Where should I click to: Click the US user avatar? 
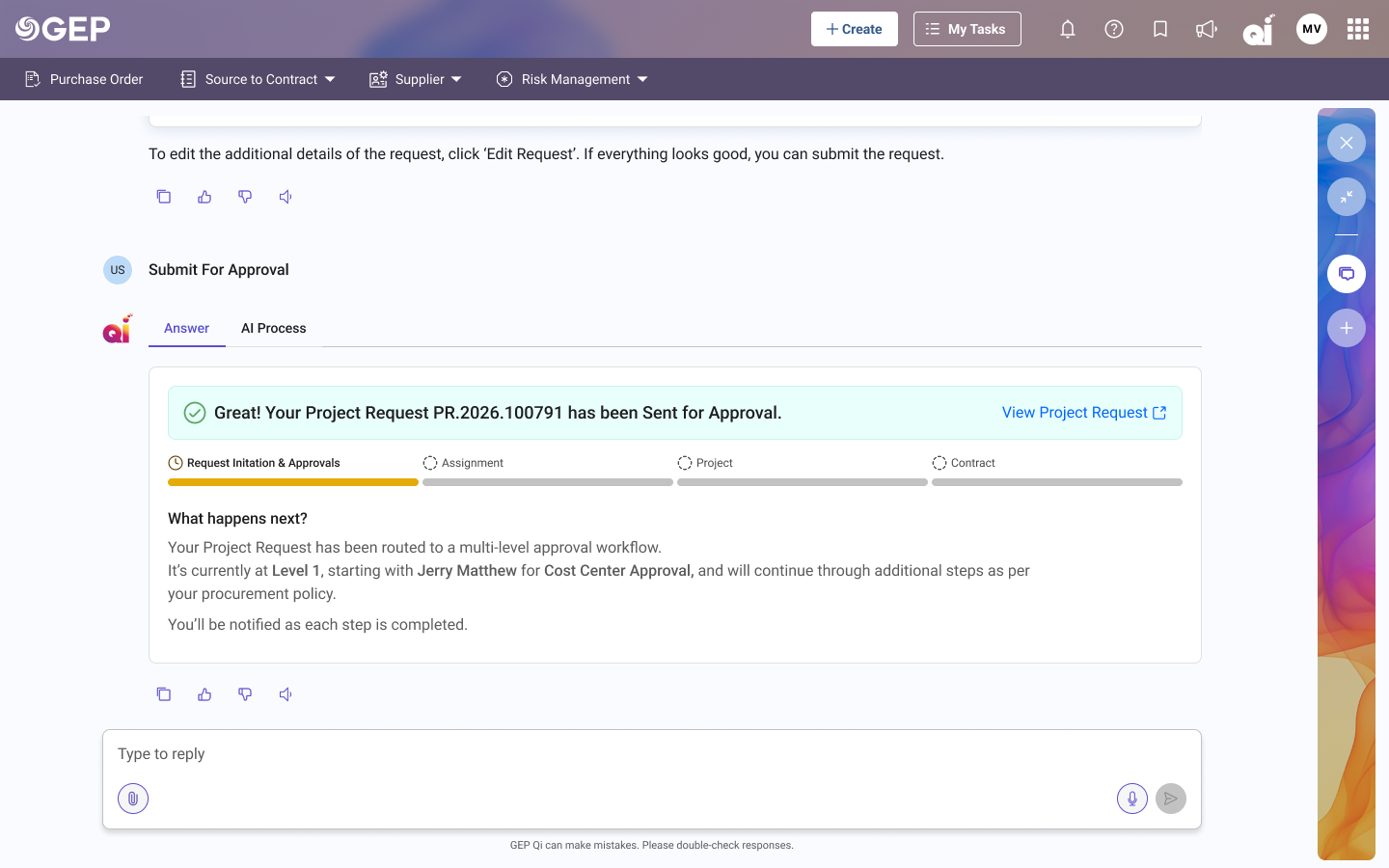(x=118, y=270)
